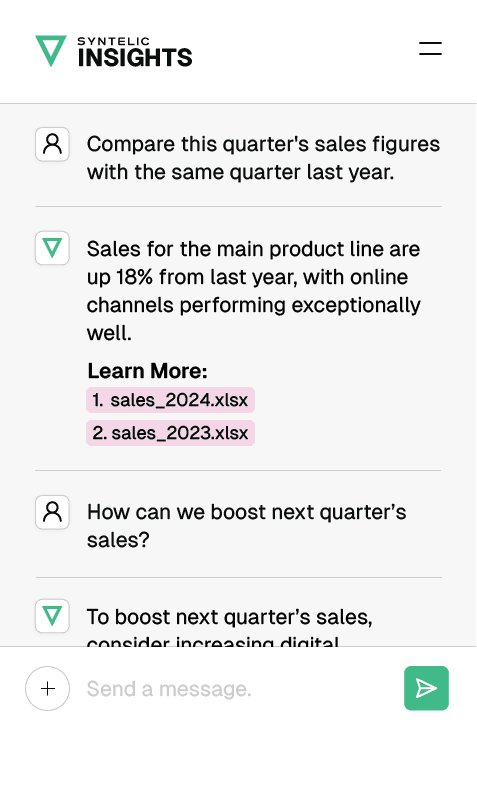Click the plus attachment button
This screenshot has height=799, width=477.
tap(47, 688)
